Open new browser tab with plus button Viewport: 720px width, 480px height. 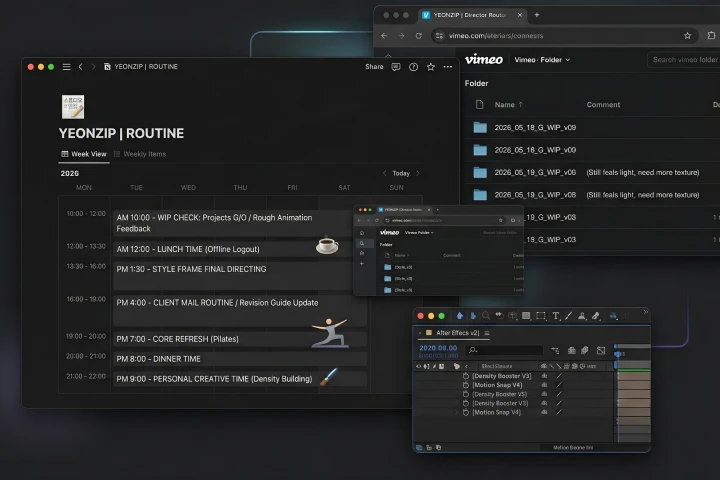[536, 15]
